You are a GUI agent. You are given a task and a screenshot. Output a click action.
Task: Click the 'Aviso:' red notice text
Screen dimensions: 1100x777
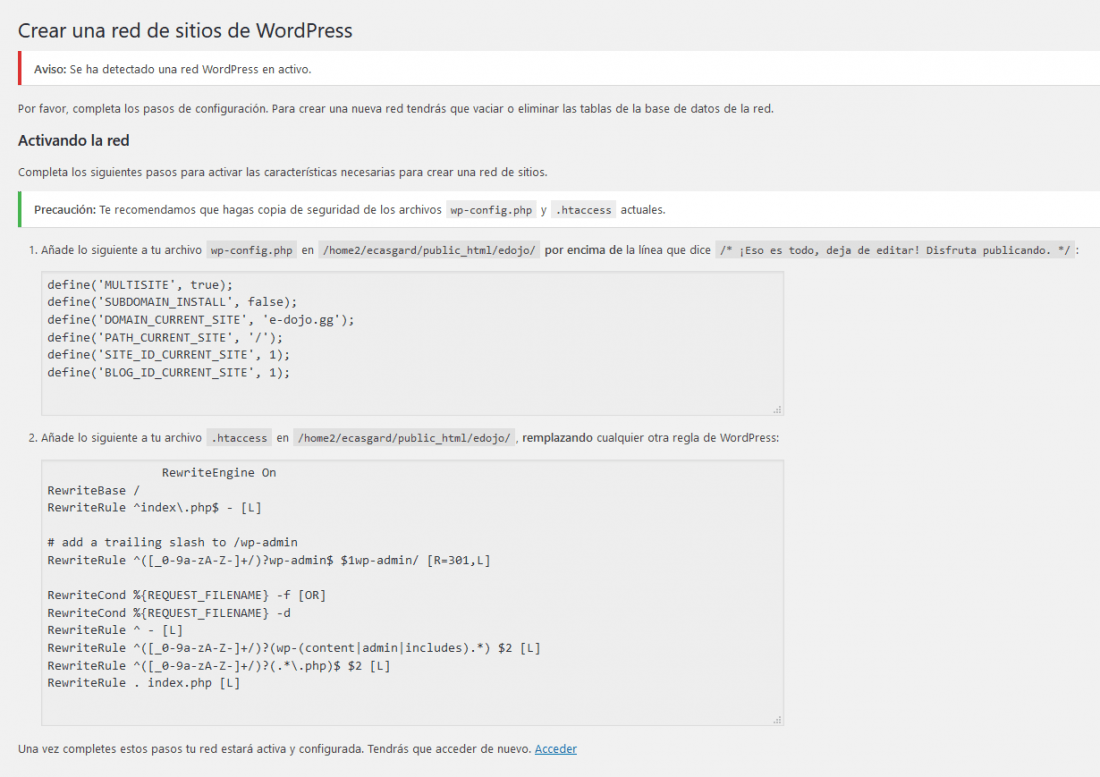pos(173,69)
